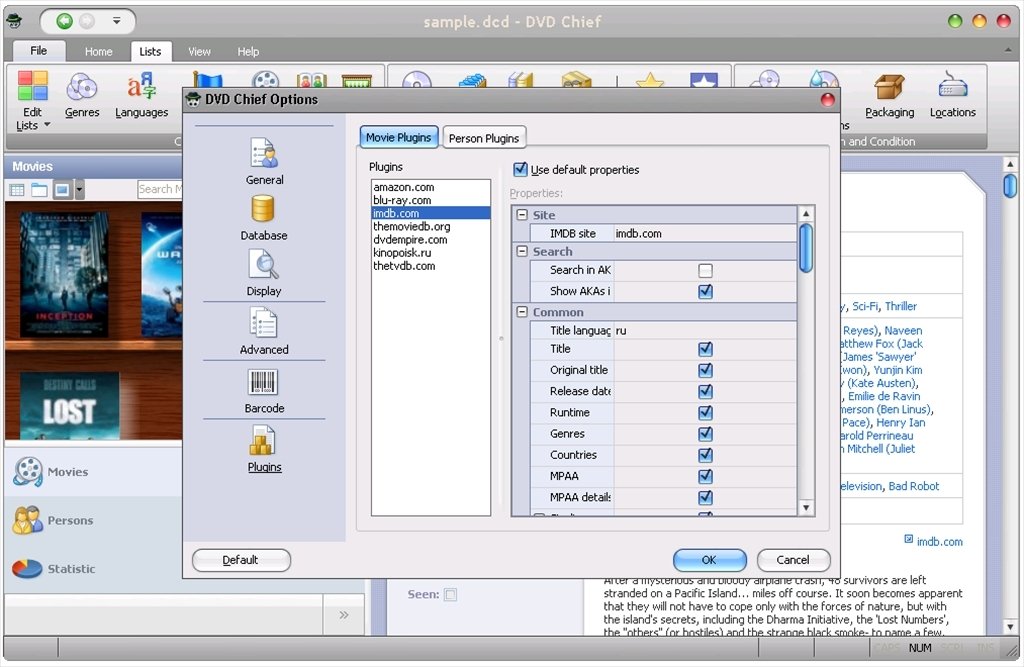
Task: Switch to table view in Movies panel
Action: (x=17, y=190)
